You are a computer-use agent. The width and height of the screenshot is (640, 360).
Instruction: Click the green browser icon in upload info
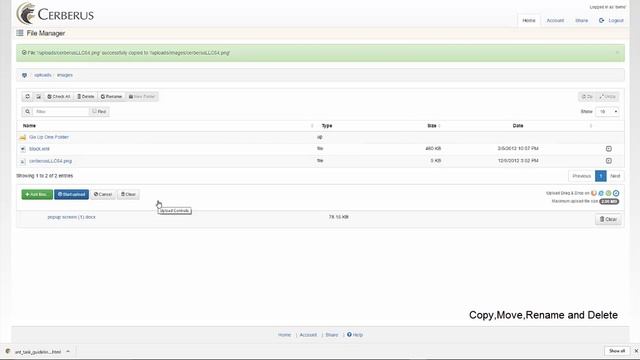(609, 193)
